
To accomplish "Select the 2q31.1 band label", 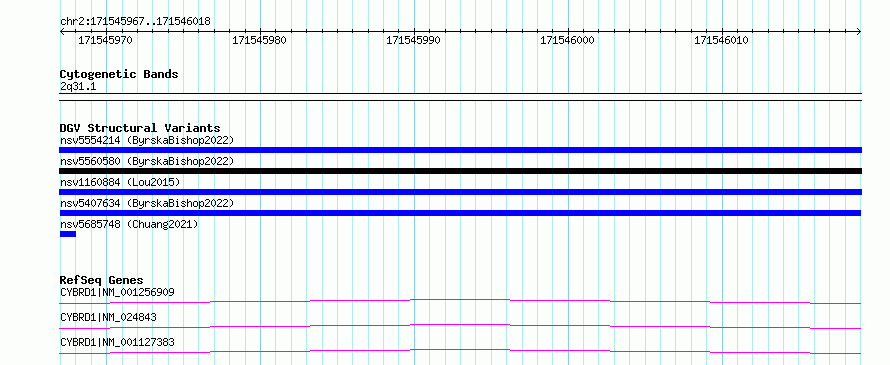I will pyautogui.click(x=78, y=86).
